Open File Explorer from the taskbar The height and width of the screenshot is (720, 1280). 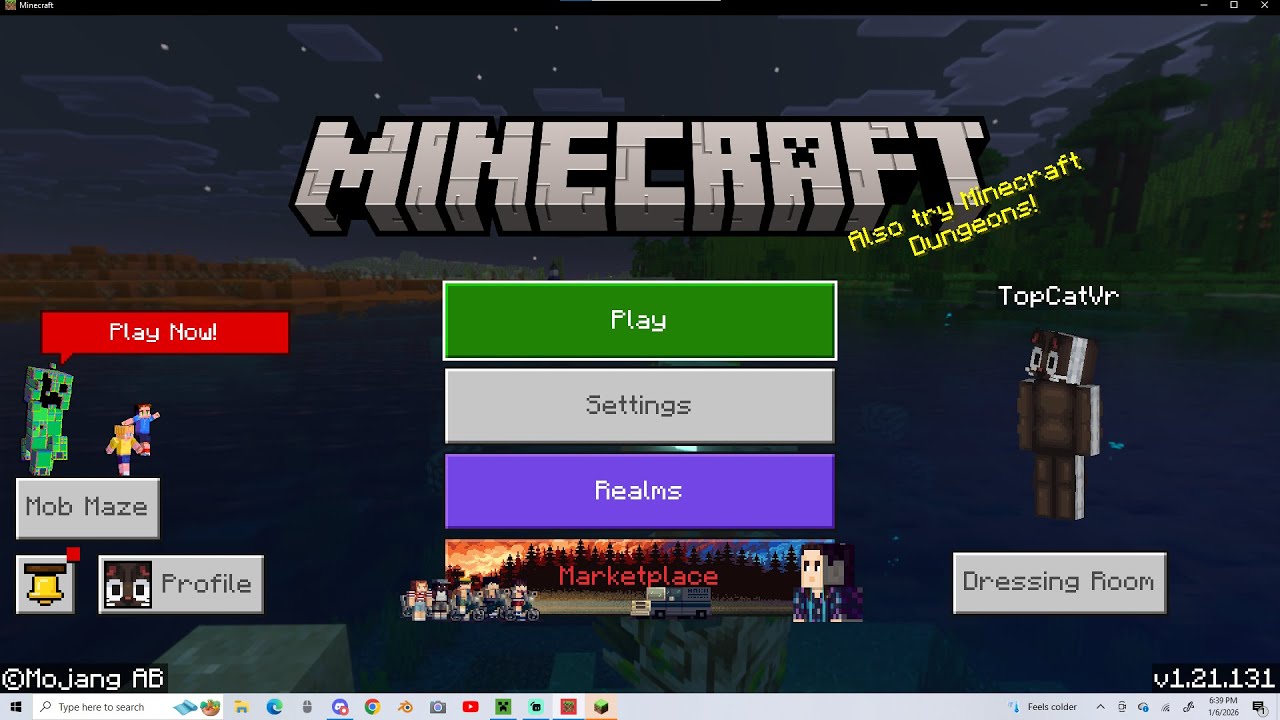tap(242, 707)
